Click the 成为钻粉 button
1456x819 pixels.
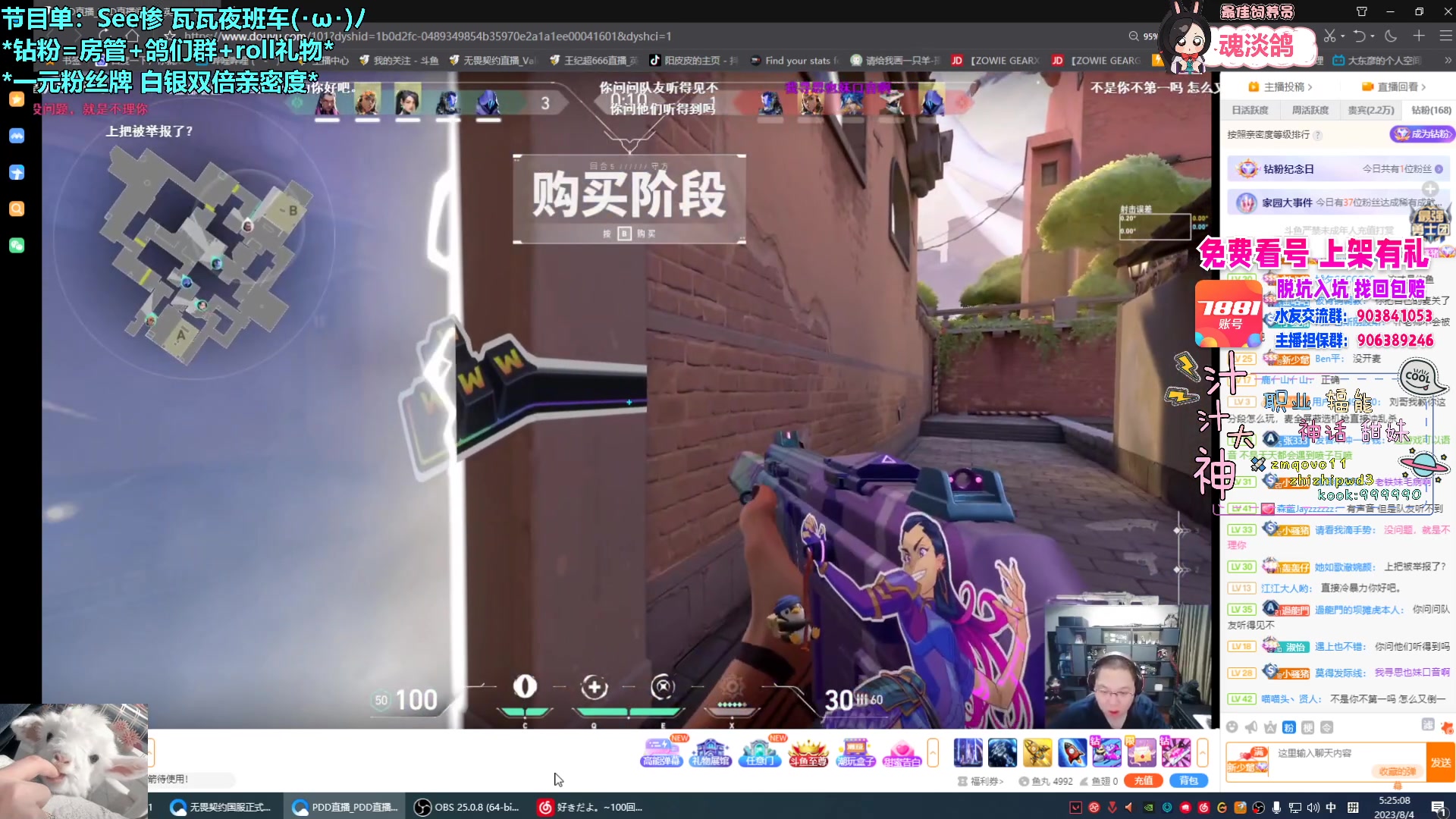coord(1422,134)
